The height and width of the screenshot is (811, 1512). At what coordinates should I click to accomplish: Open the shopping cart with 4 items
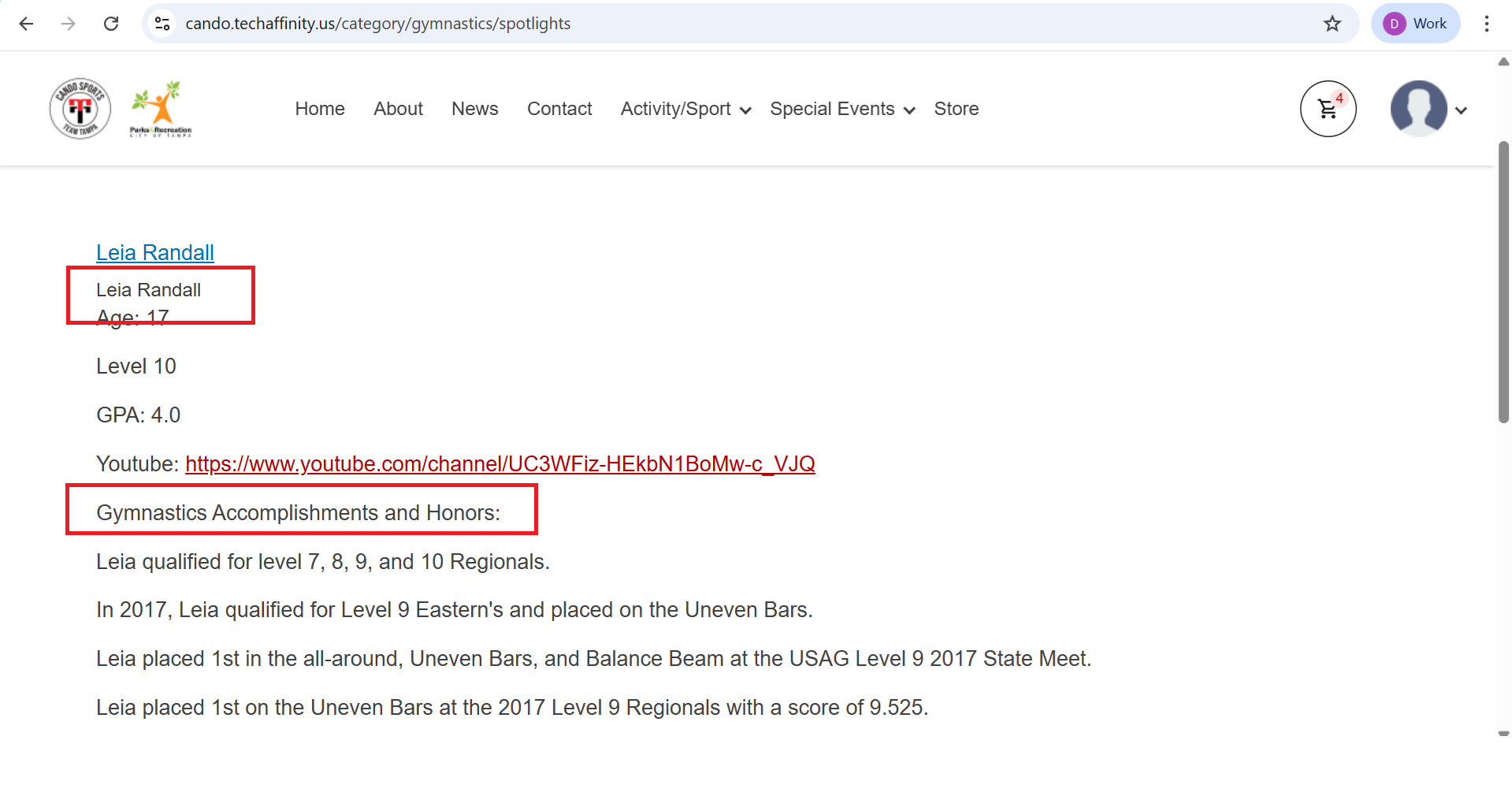[1328, 109]
